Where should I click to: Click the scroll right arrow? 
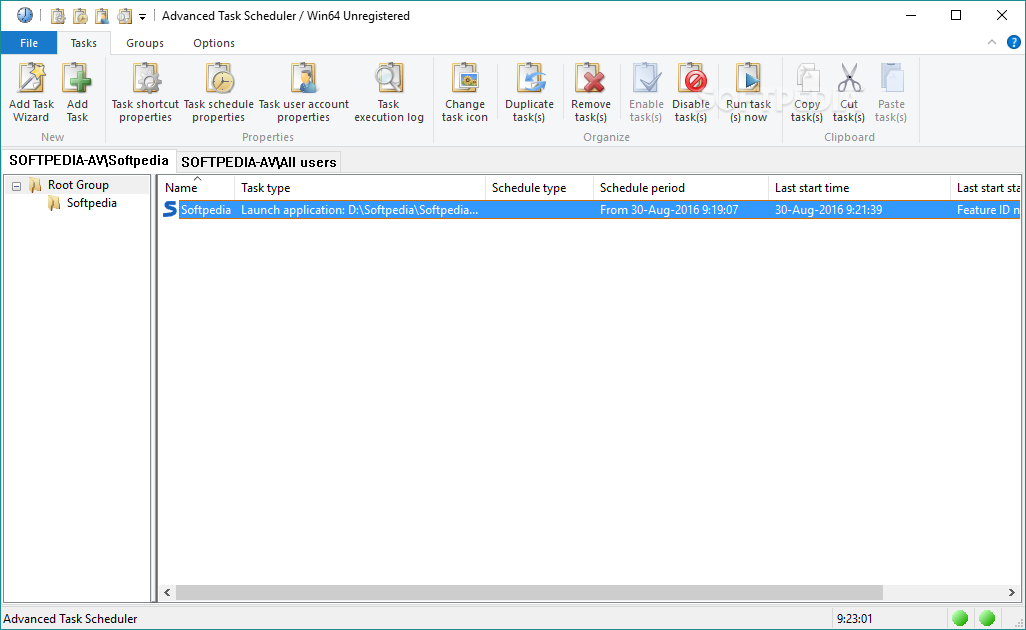click(1012, 592)
